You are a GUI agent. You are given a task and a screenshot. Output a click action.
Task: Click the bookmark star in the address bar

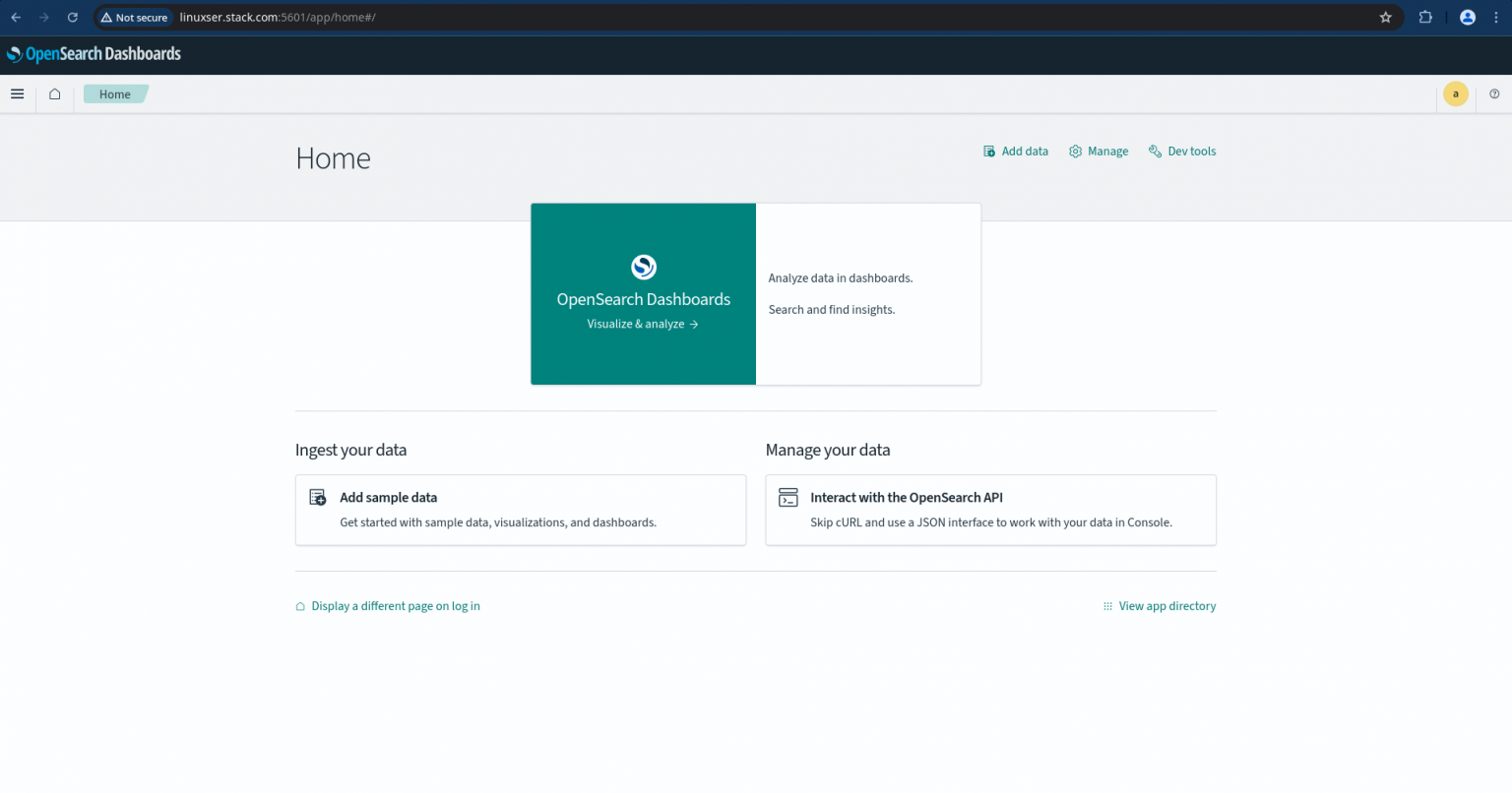tap(1387, 17)
